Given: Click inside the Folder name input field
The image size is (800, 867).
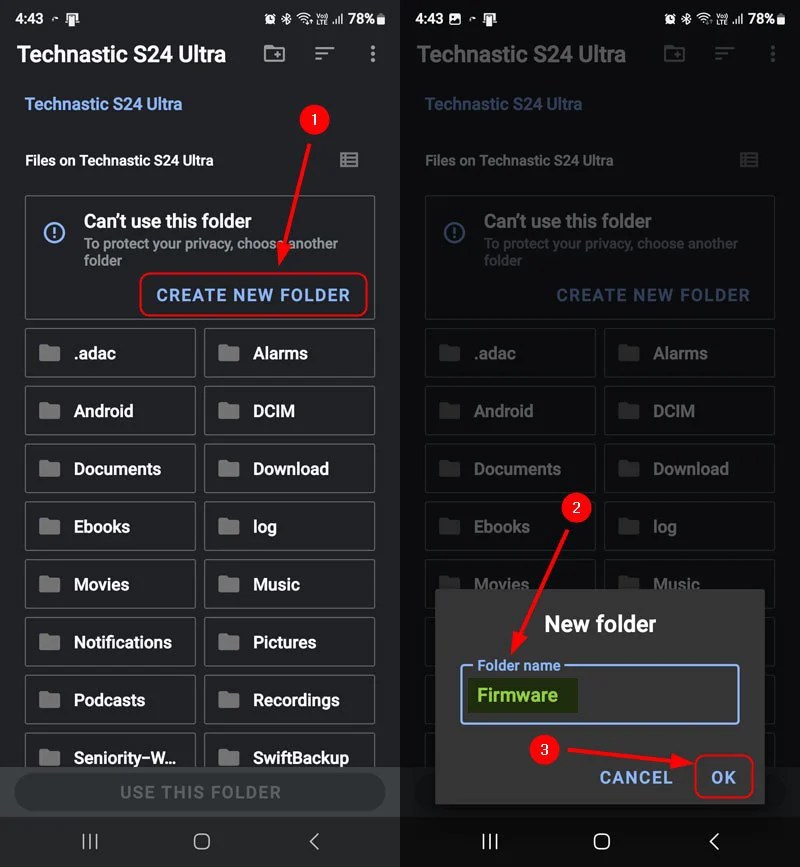Looking at the screenshot, I should pyautogui.click(x=599, y=694).
